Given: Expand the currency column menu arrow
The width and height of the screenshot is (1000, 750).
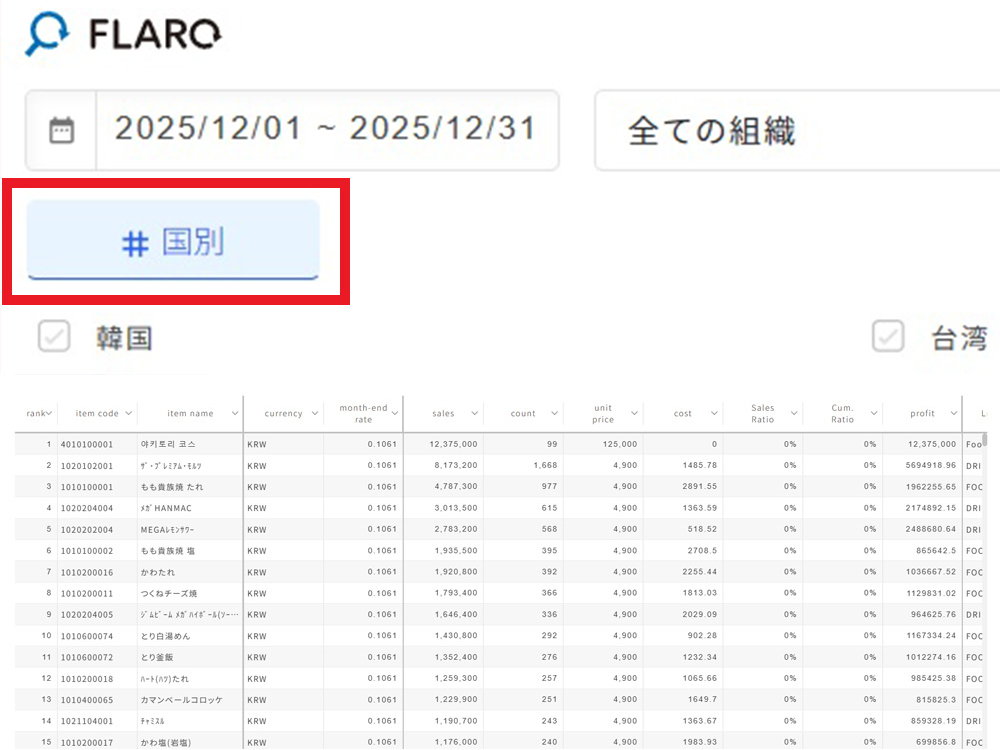Looking at the screenshot, I should 315,413.
